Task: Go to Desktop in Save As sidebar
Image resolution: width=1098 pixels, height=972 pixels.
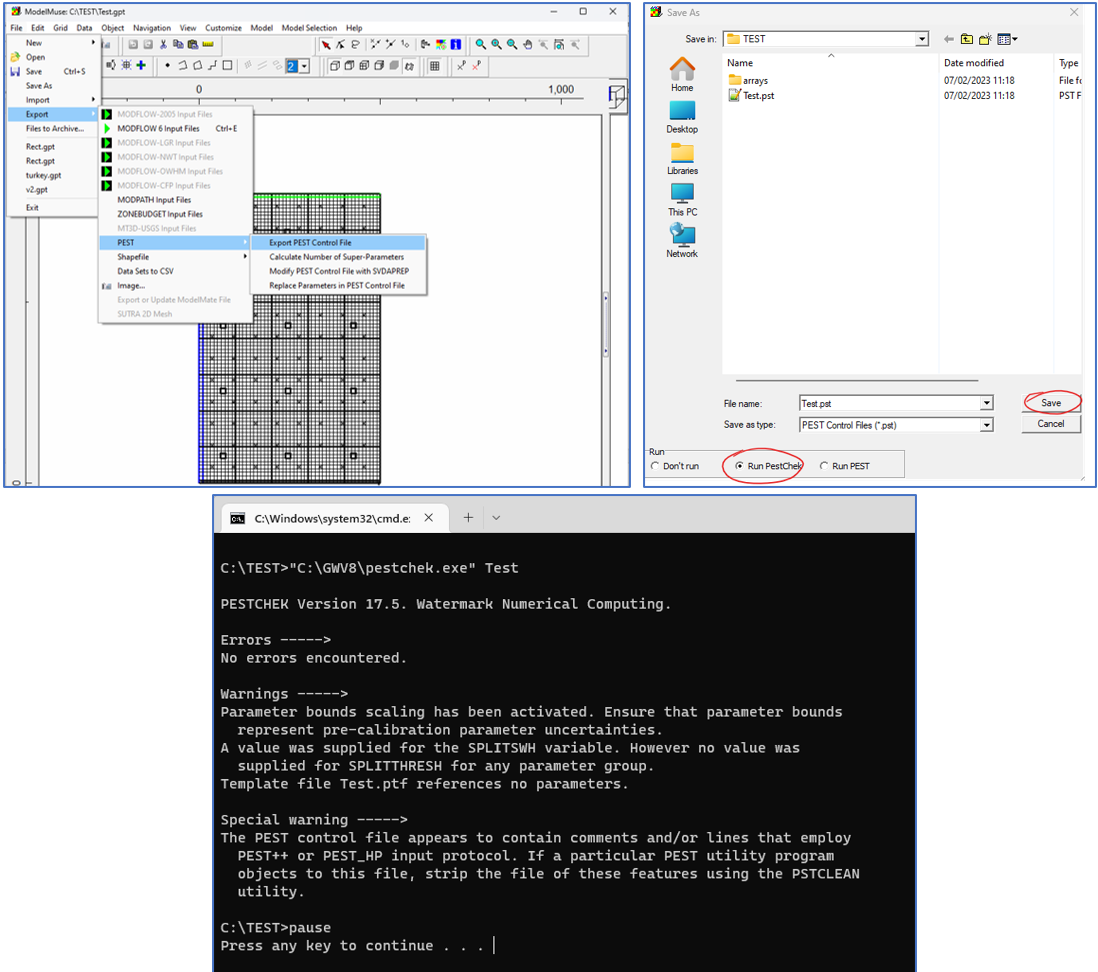Action: pos(682,117)
